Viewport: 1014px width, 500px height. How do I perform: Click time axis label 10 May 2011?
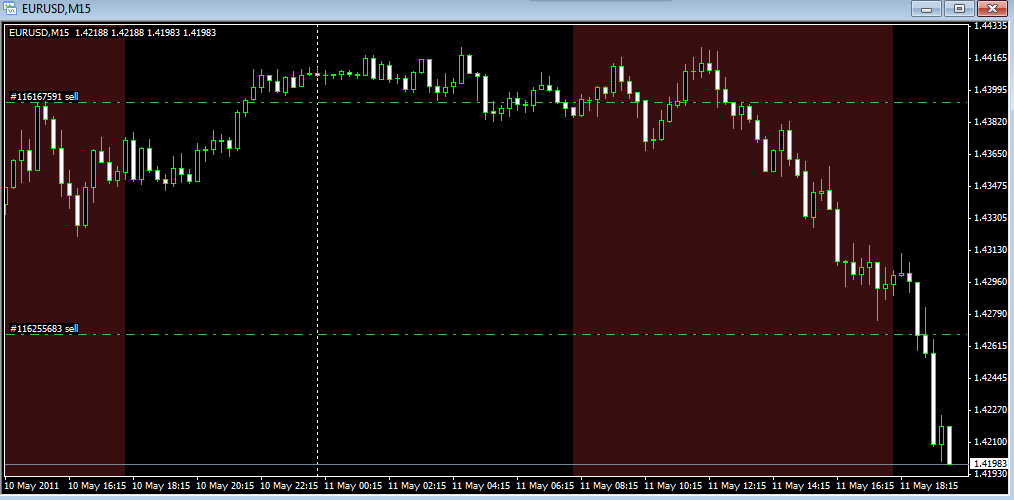(x=32, y=485)
